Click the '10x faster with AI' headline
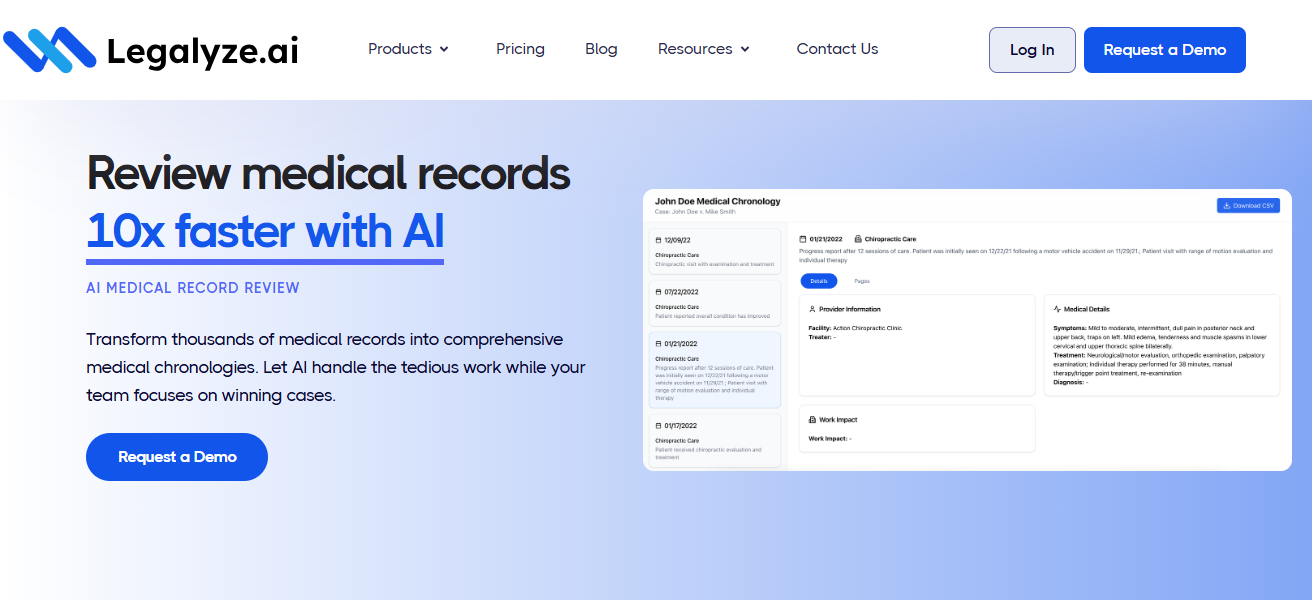Image resolution: width=1312 pixels, height=600 pixels. 265,230
